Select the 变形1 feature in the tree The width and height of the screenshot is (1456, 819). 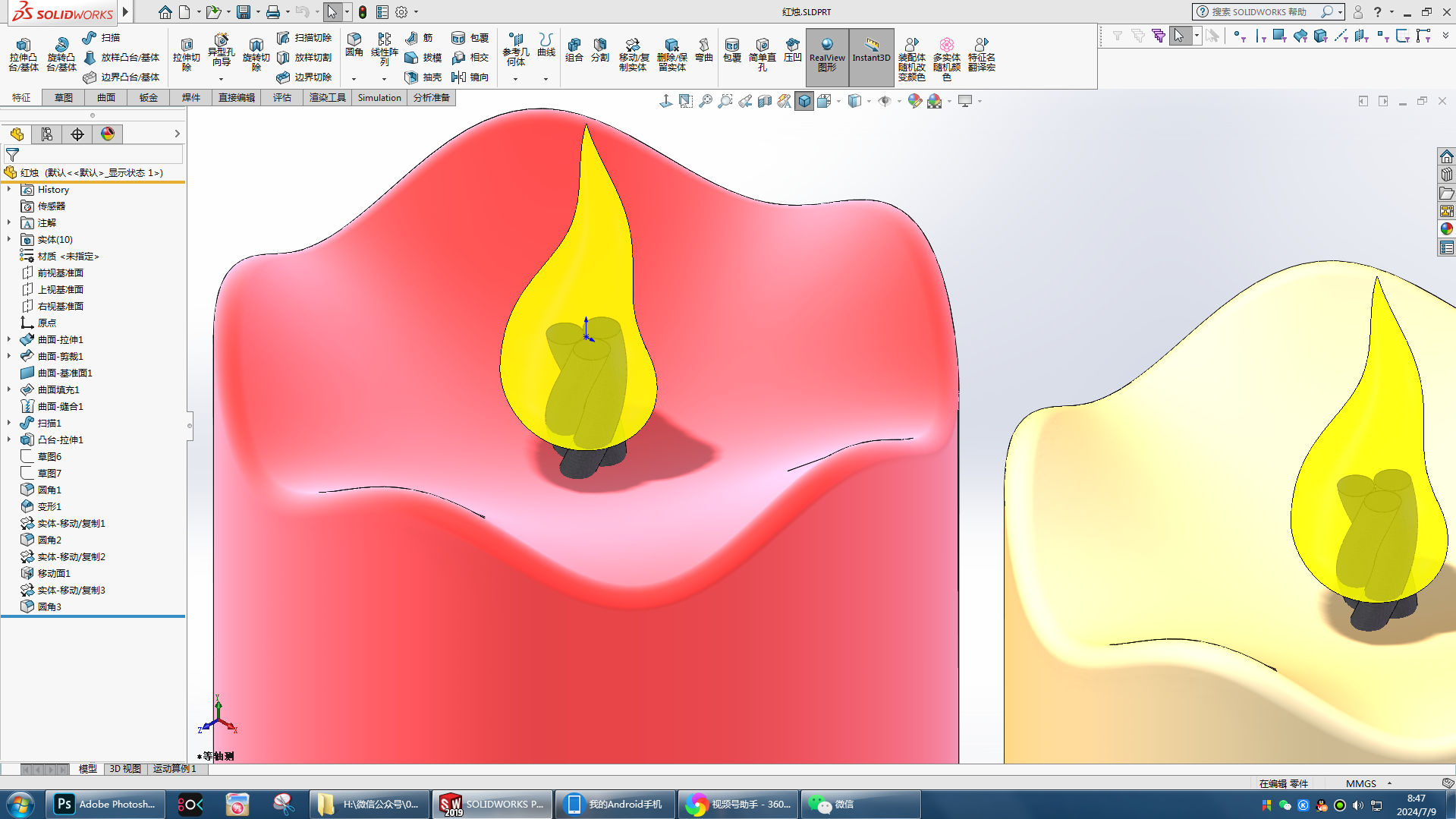(49, 507)
